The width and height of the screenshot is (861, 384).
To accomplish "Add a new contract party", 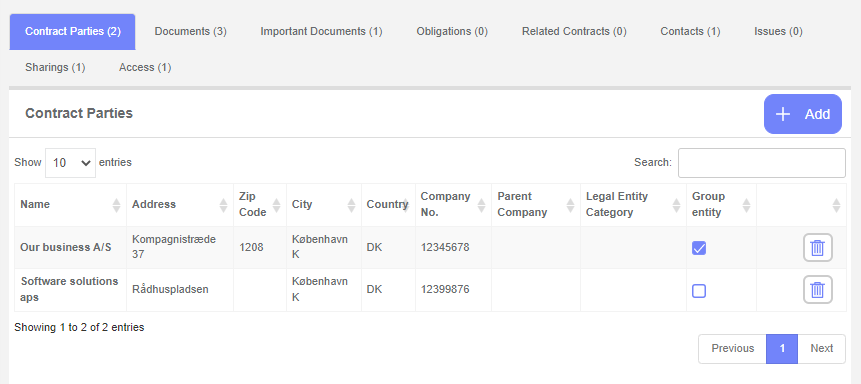I will [802, 114].
